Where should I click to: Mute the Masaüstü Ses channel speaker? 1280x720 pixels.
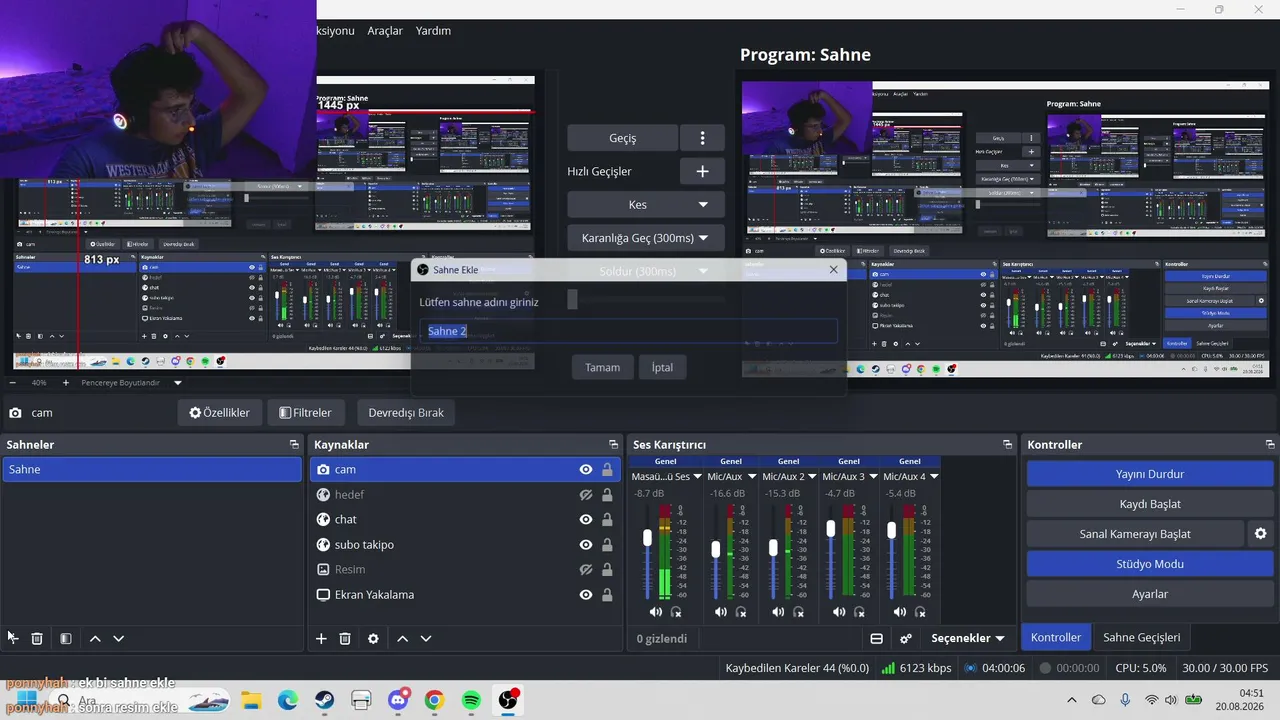(656, 612)
